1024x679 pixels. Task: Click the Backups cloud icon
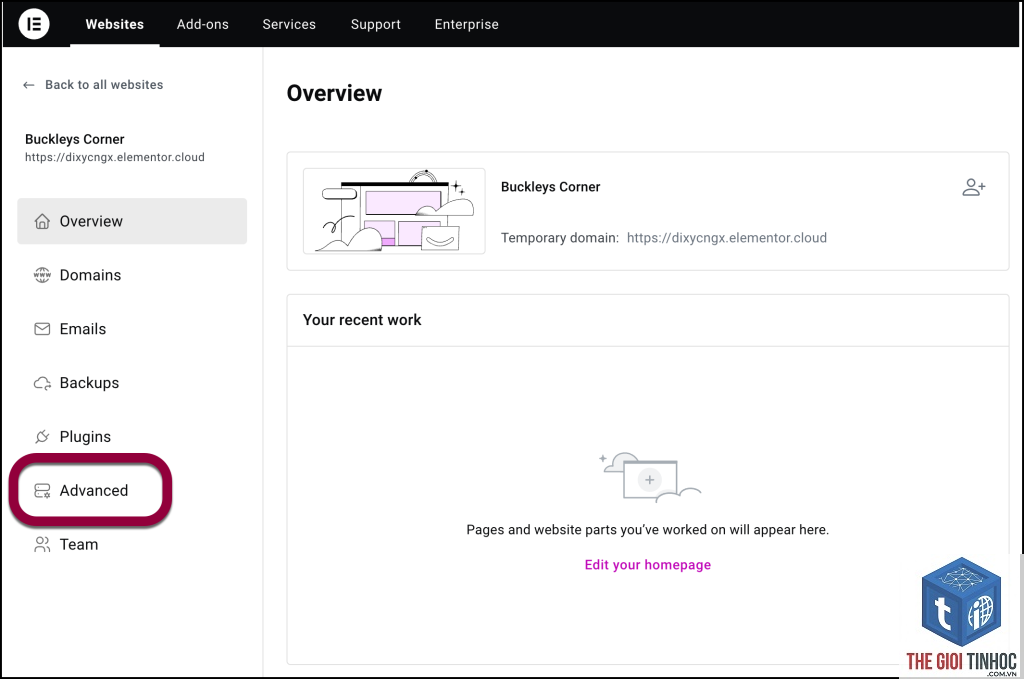coord(42,383)
